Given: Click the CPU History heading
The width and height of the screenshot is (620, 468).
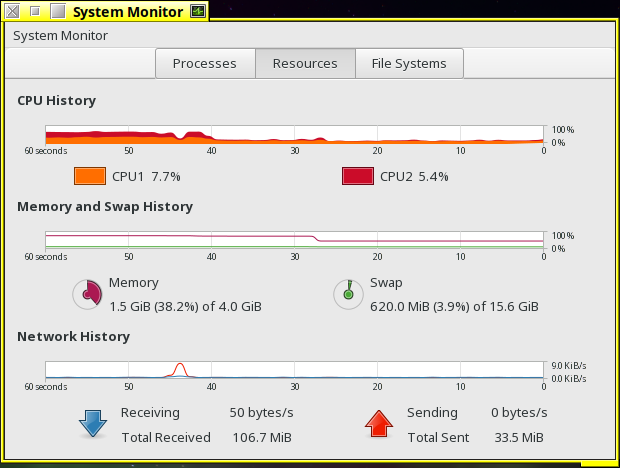Looking at the screenshot, I should click(x=57, y=100).
